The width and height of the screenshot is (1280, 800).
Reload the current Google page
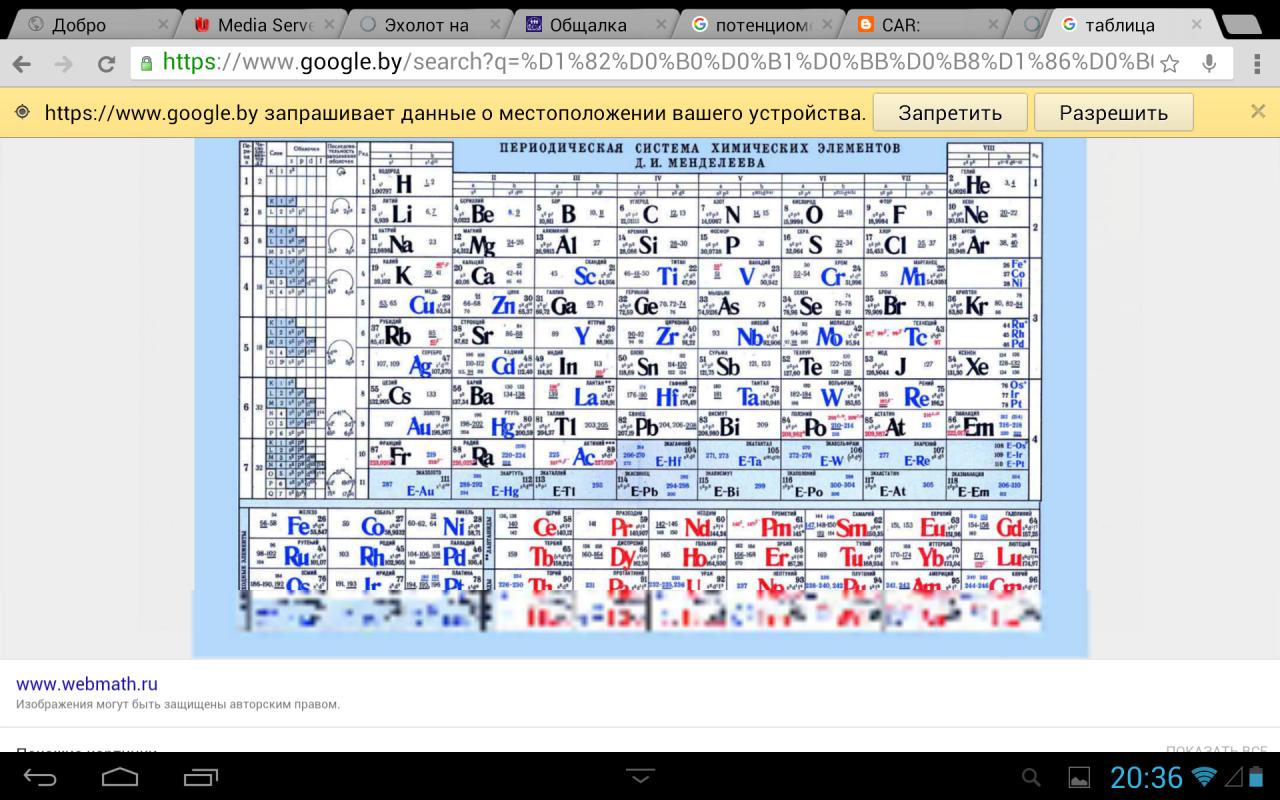point(106,64)
